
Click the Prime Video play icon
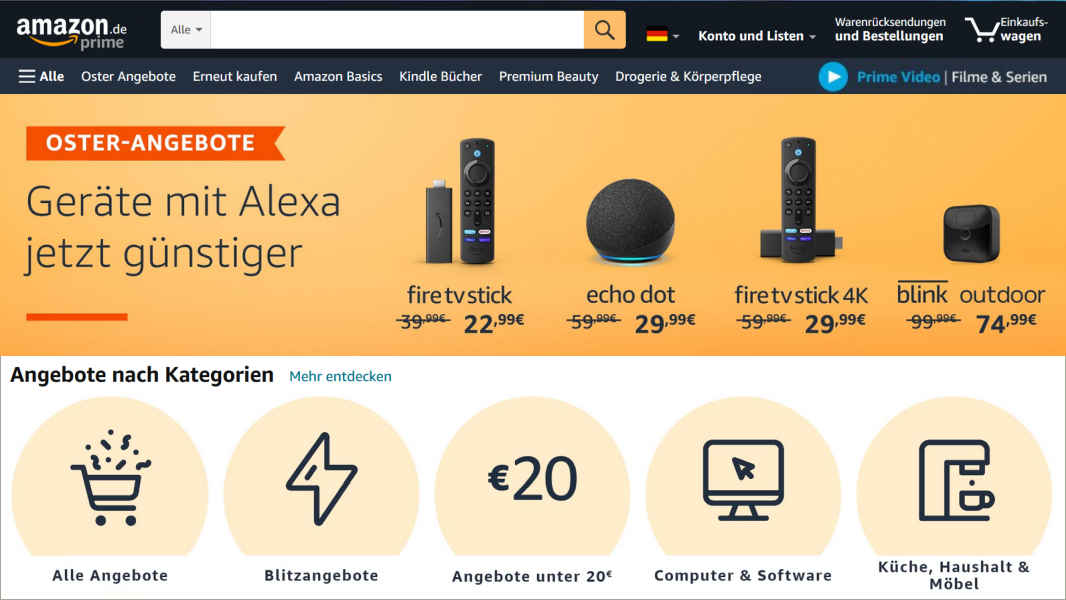coord(833,77)
